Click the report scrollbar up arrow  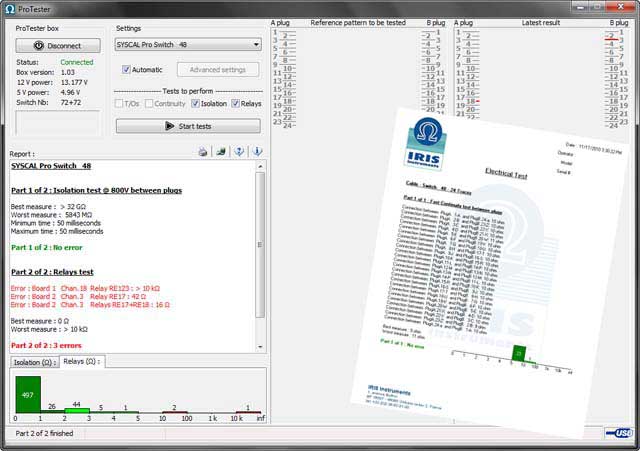tap(260, 167)
